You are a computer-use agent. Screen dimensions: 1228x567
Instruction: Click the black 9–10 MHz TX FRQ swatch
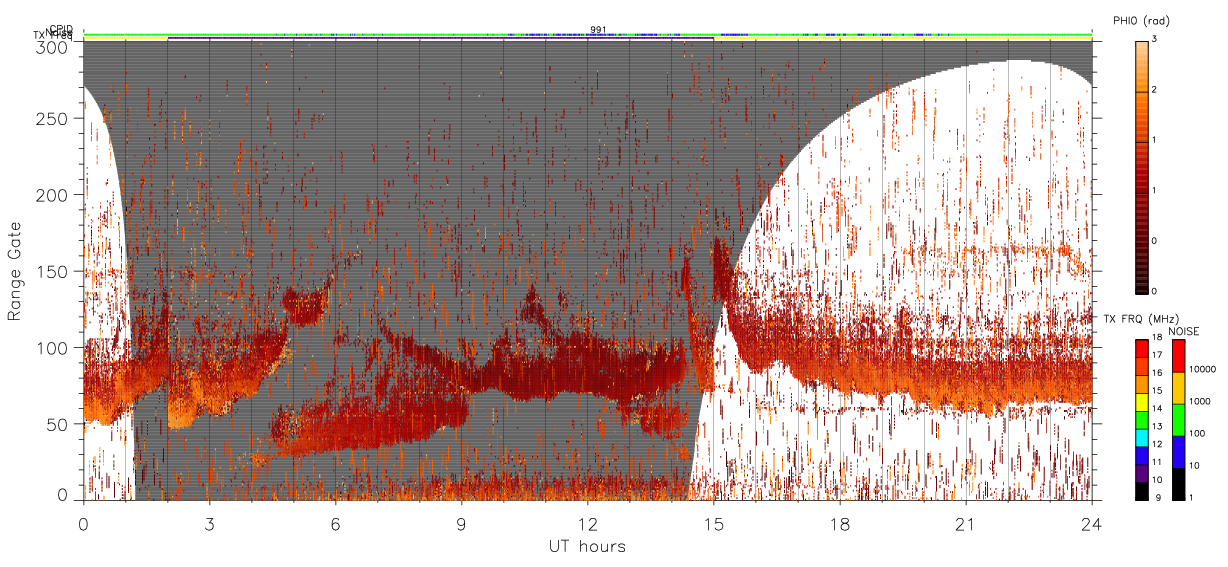click(1142, 491)
